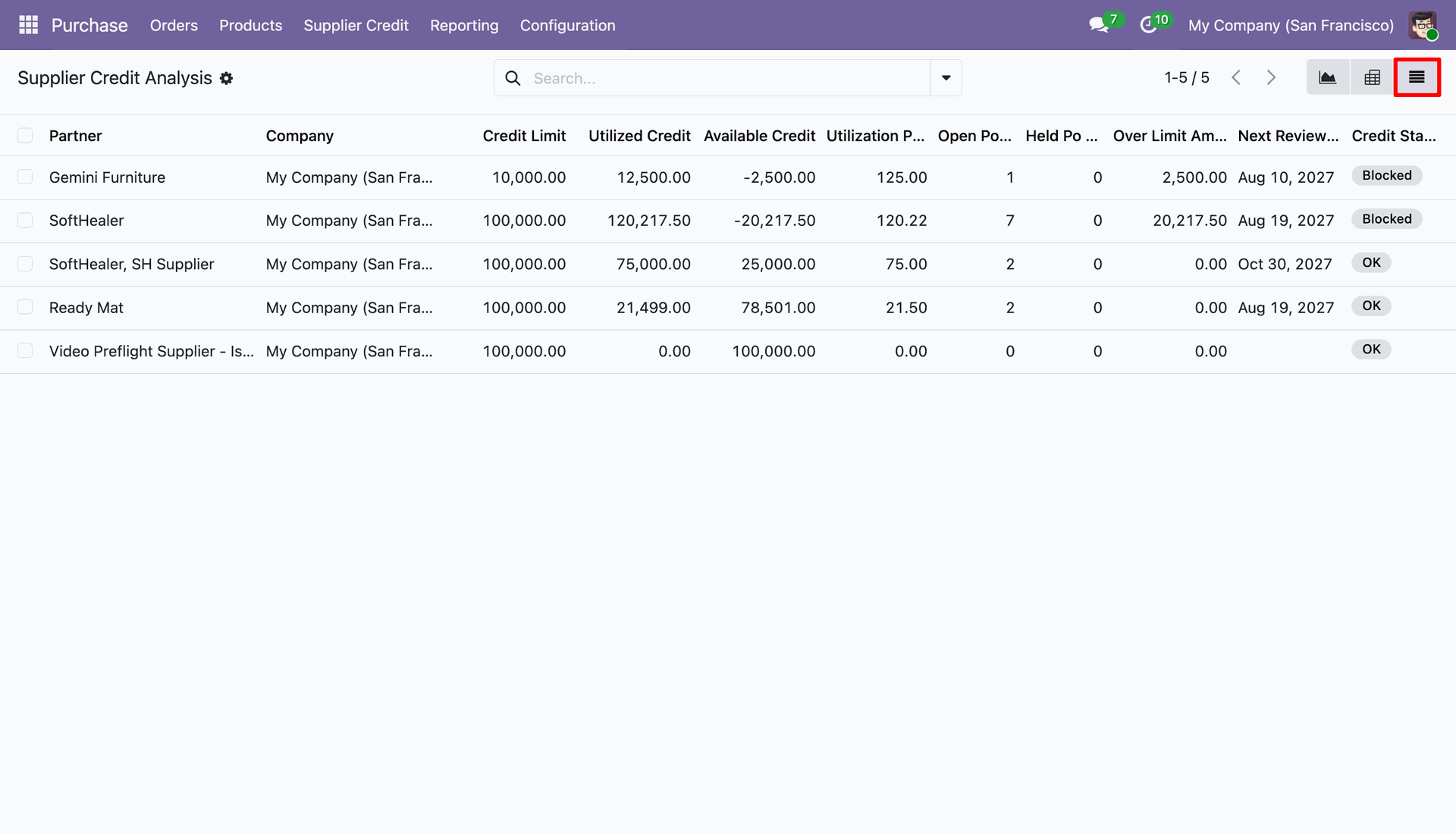Viewport: 1456px width, 834px height.
Task: Click the 125.00 utilization percentage value
Action: pos(902,177)
